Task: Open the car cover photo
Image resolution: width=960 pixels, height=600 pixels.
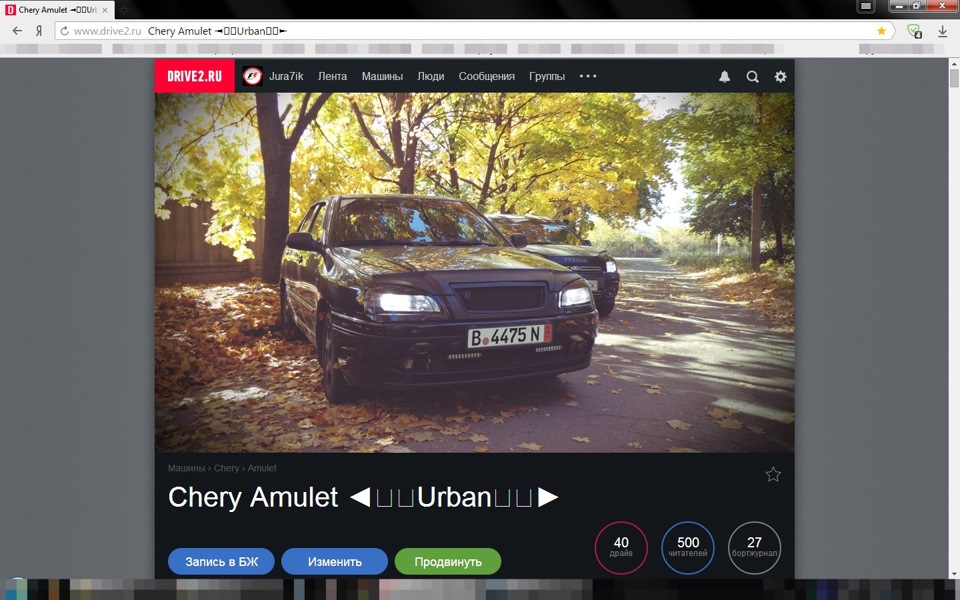Action: click(474, 272)
